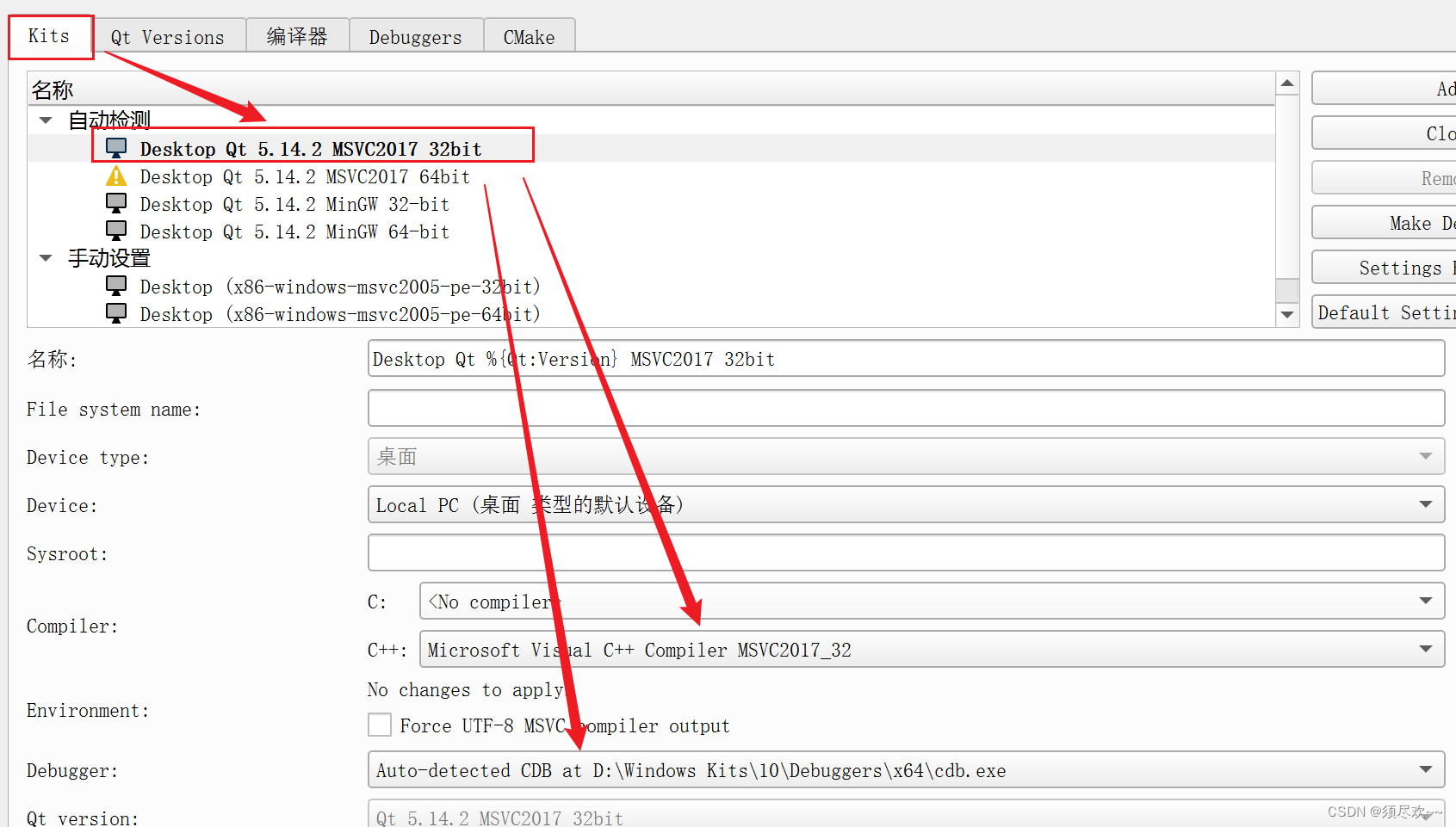This screenshot has height=827, width=1456.
Task: Switch to the Debuggers tab
Action: coord(415,37)
